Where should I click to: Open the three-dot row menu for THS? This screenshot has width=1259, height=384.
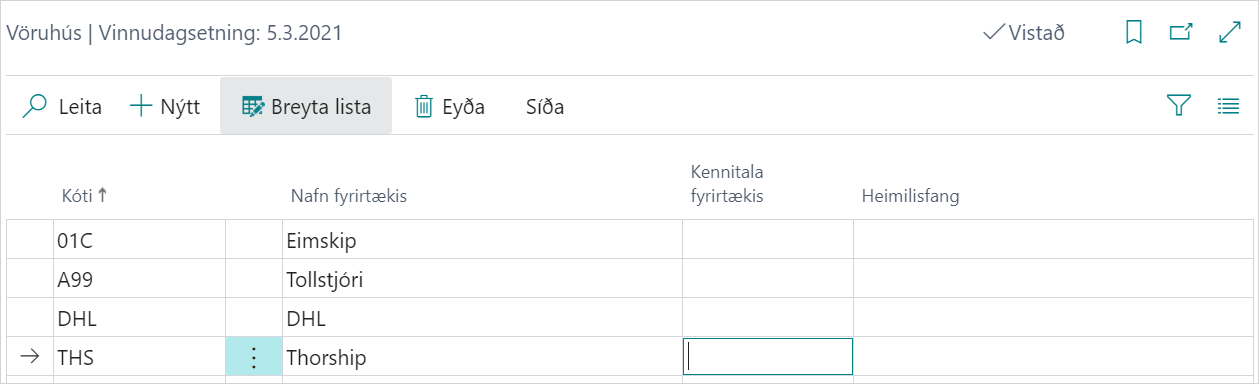(254, 357)
